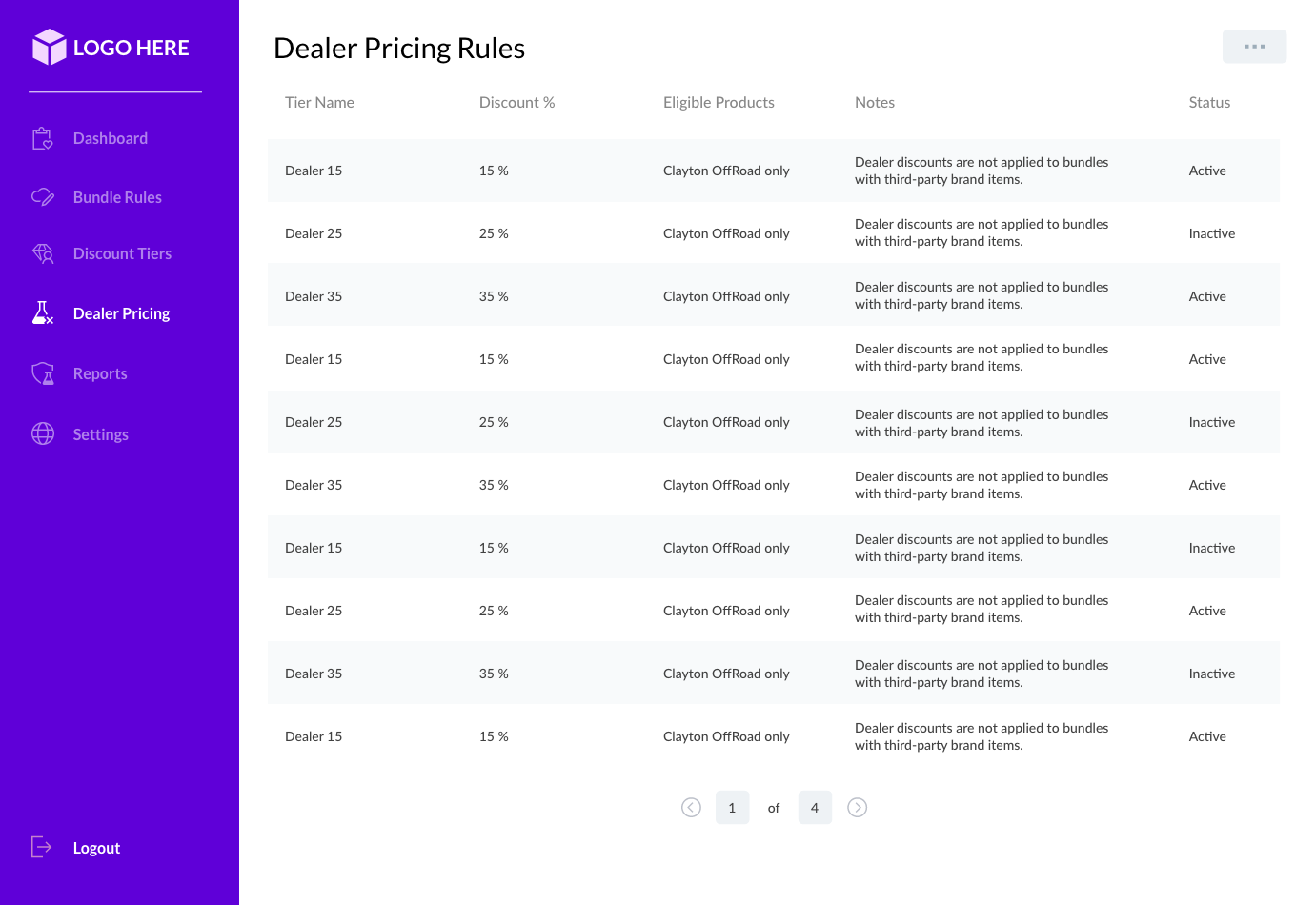1316x905 pixels.
Task: Open the Reports menu item
Action: pyautogui.click(x=100, y=373)
